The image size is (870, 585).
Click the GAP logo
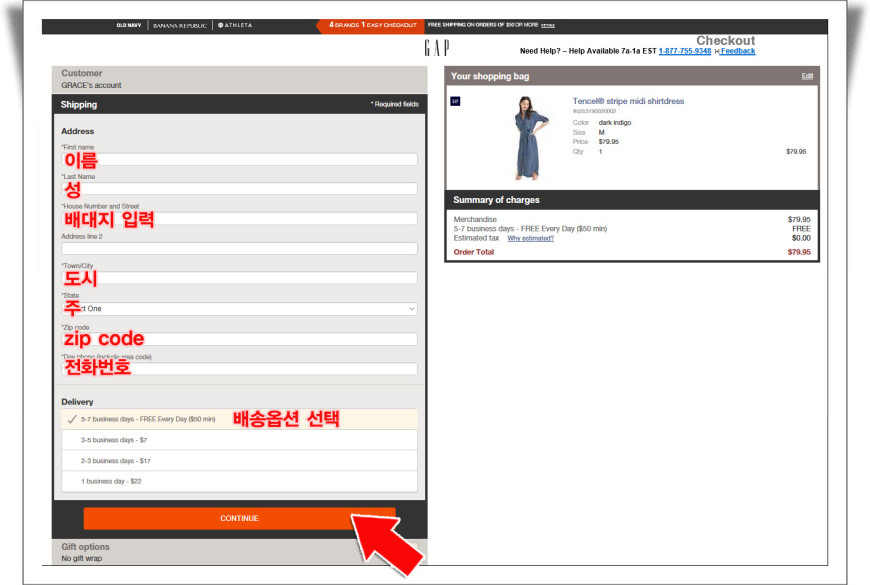pos(437,48)
